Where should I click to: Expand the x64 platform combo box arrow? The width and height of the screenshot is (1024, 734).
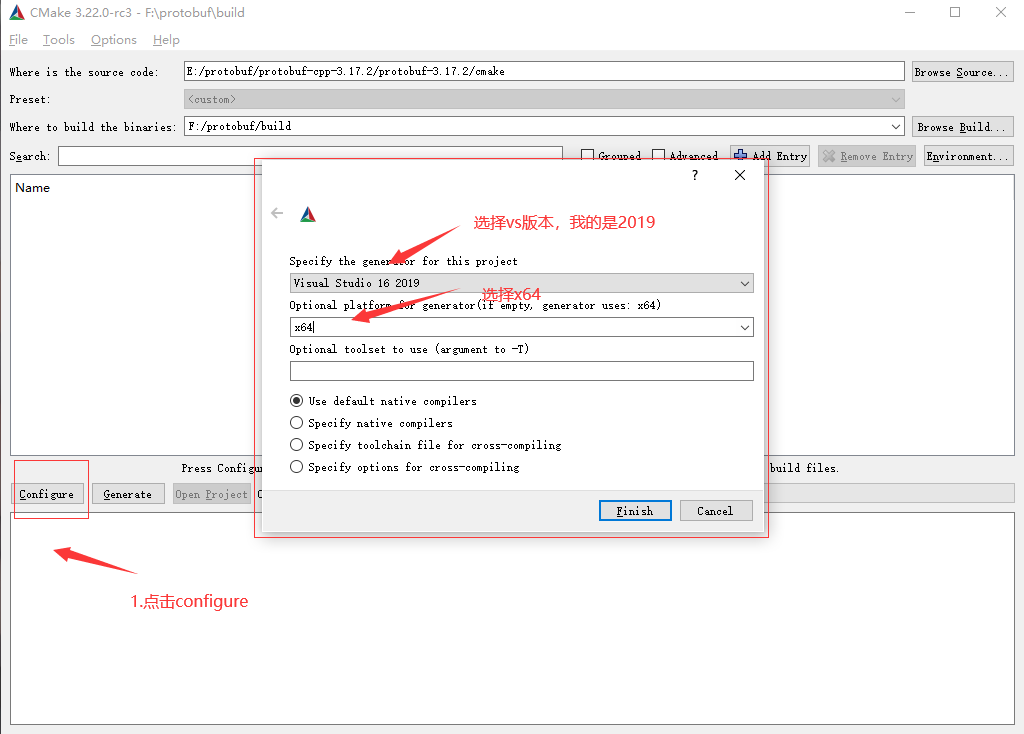(x=744, y=327)
